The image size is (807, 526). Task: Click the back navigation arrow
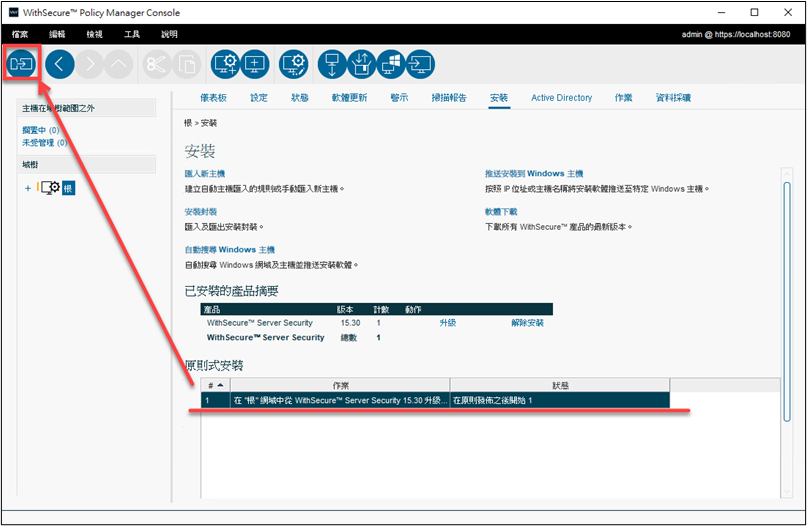[x=60, y=64]
